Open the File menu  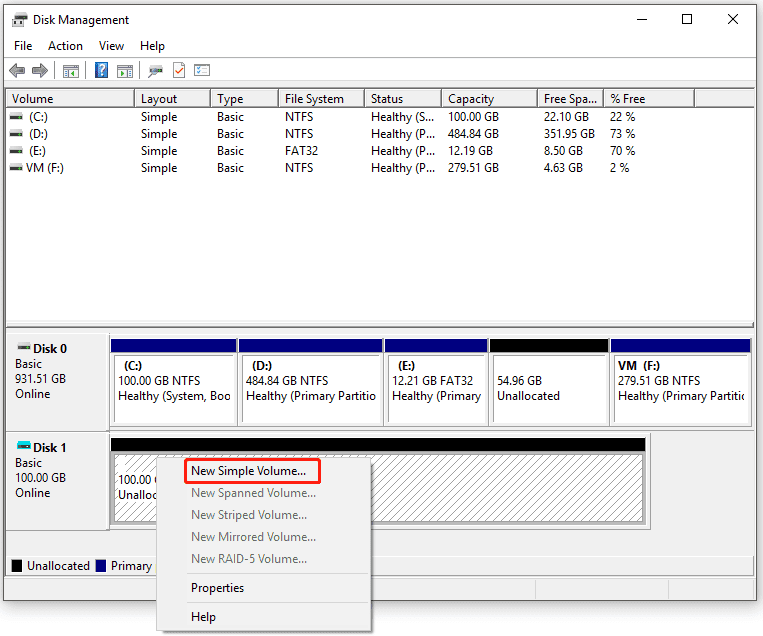(23, 46)
